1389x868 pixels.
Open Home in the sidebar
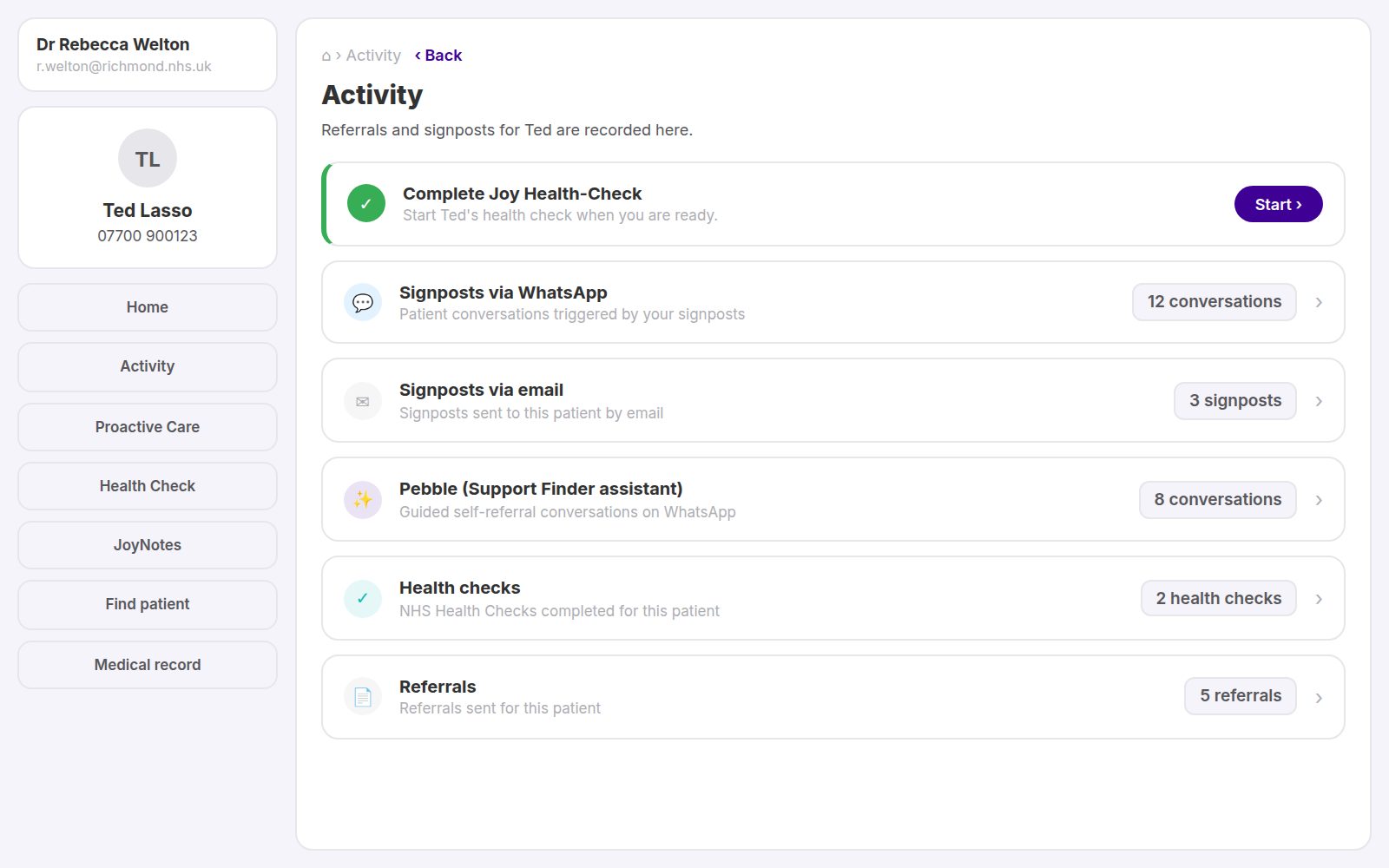148,307
